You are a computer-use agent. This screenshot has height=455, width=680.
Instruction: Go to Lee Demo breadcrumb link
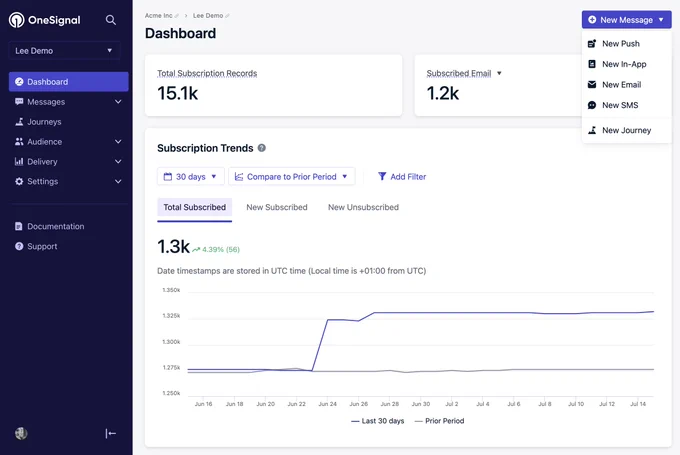coord(208,16)
